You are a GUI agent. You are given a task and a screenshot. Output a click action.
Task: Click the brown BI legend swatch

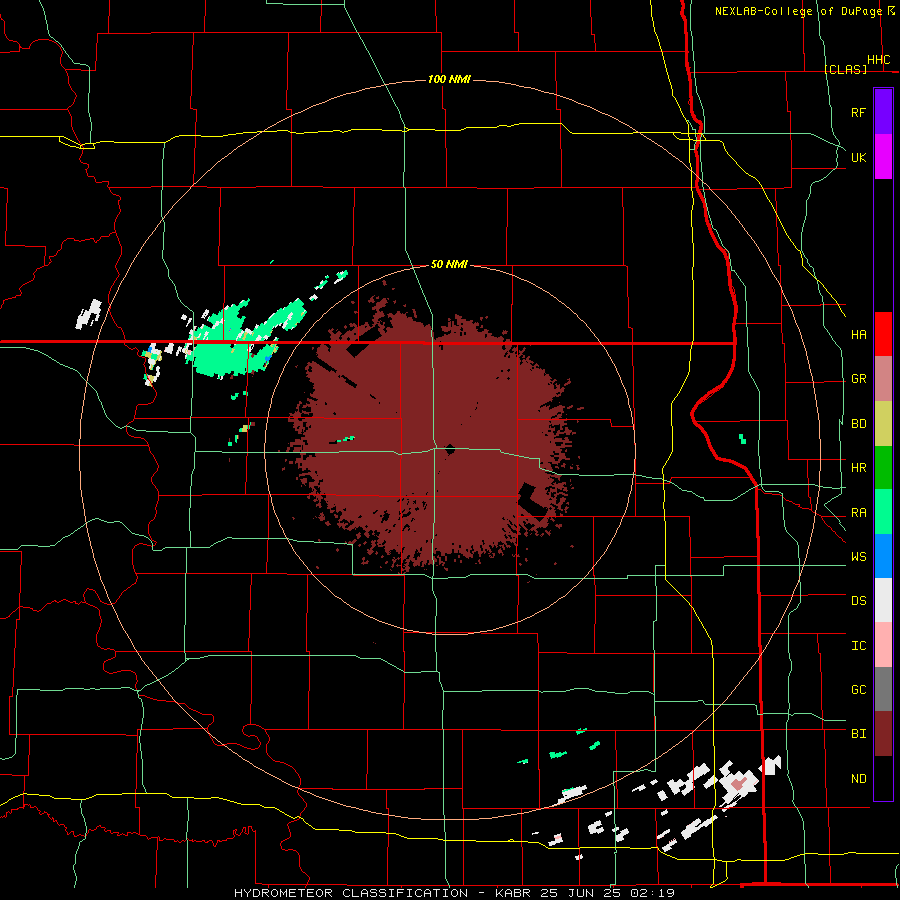883,734
